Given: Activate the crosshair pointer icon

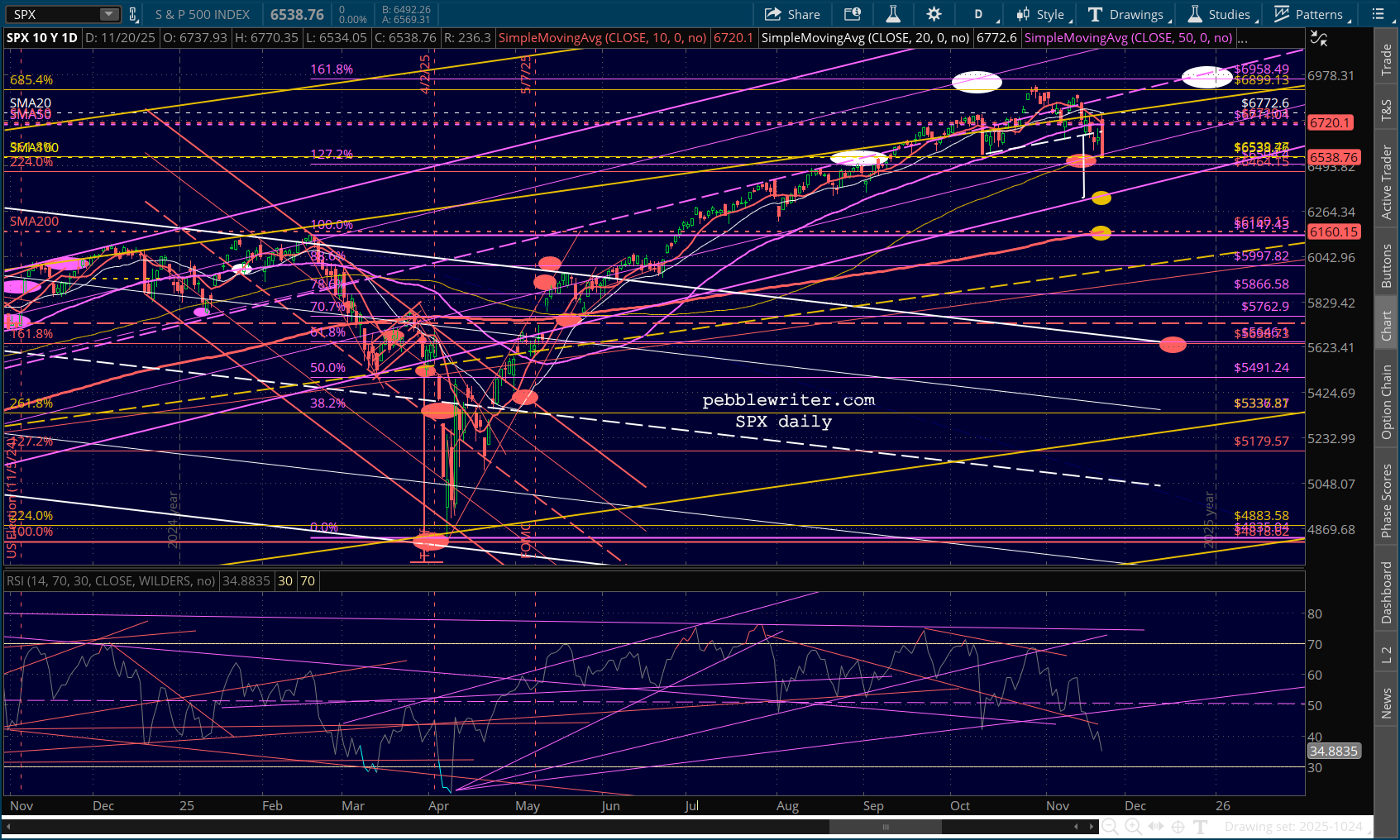Looking at the screenshot, I should coord(1178,826).
